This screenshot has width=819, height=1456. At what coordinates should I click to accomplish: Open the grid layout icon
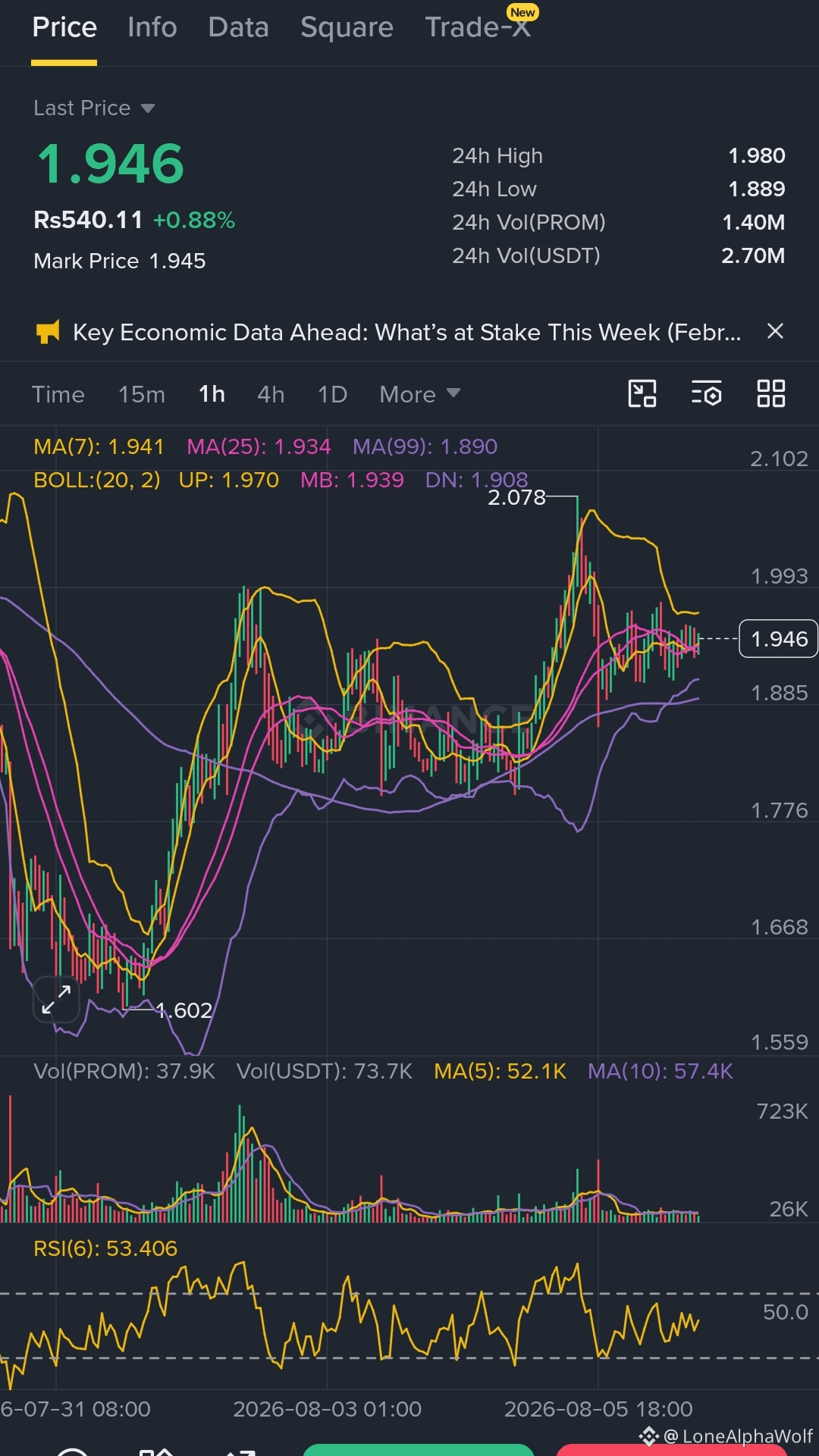point(771,393)
